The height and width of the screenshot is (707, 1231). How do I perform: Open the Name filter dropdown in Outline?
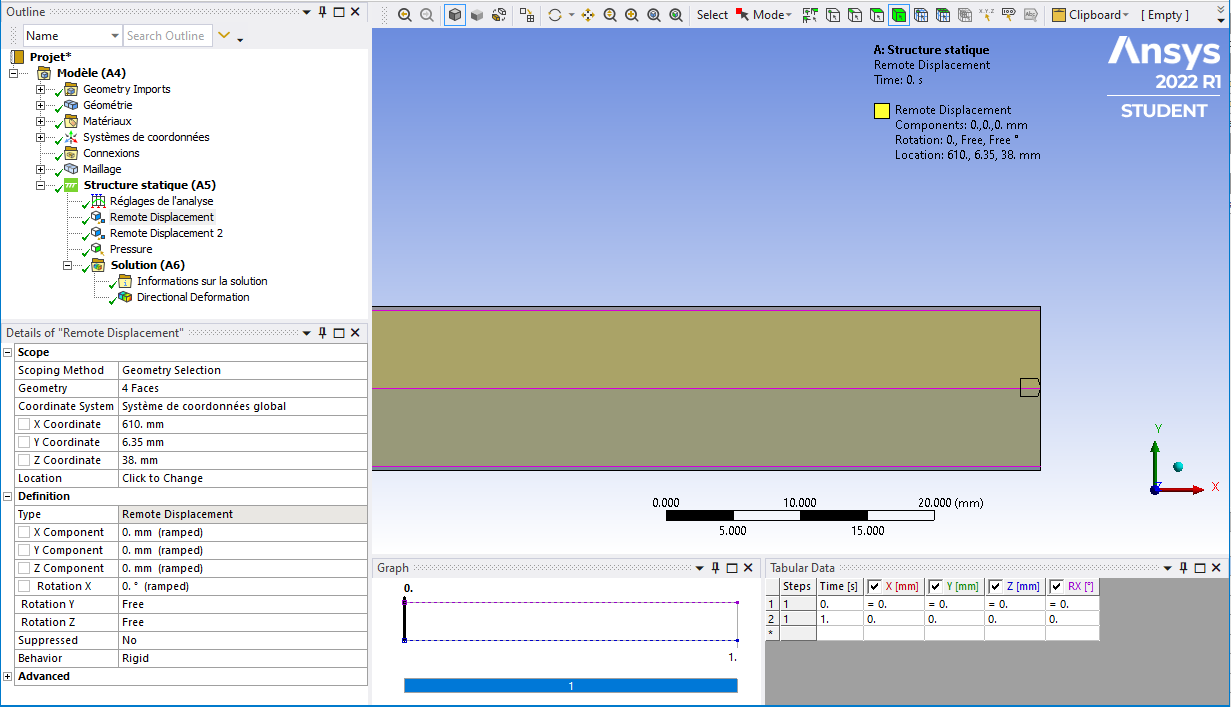pyautogui.click(x=114, y=36)
